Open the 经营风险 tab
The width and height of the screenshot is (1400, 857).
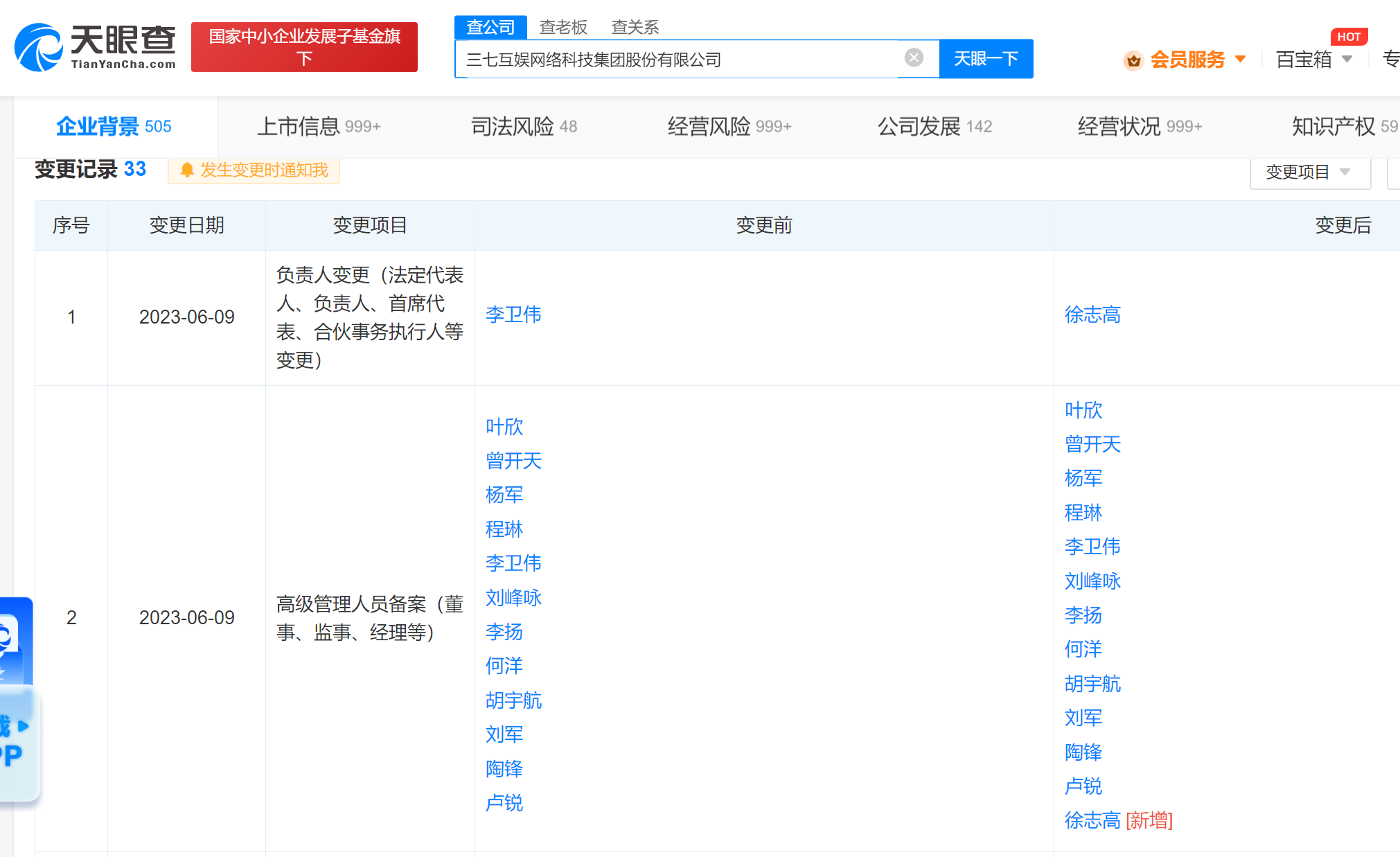click(x=729, y=126)
